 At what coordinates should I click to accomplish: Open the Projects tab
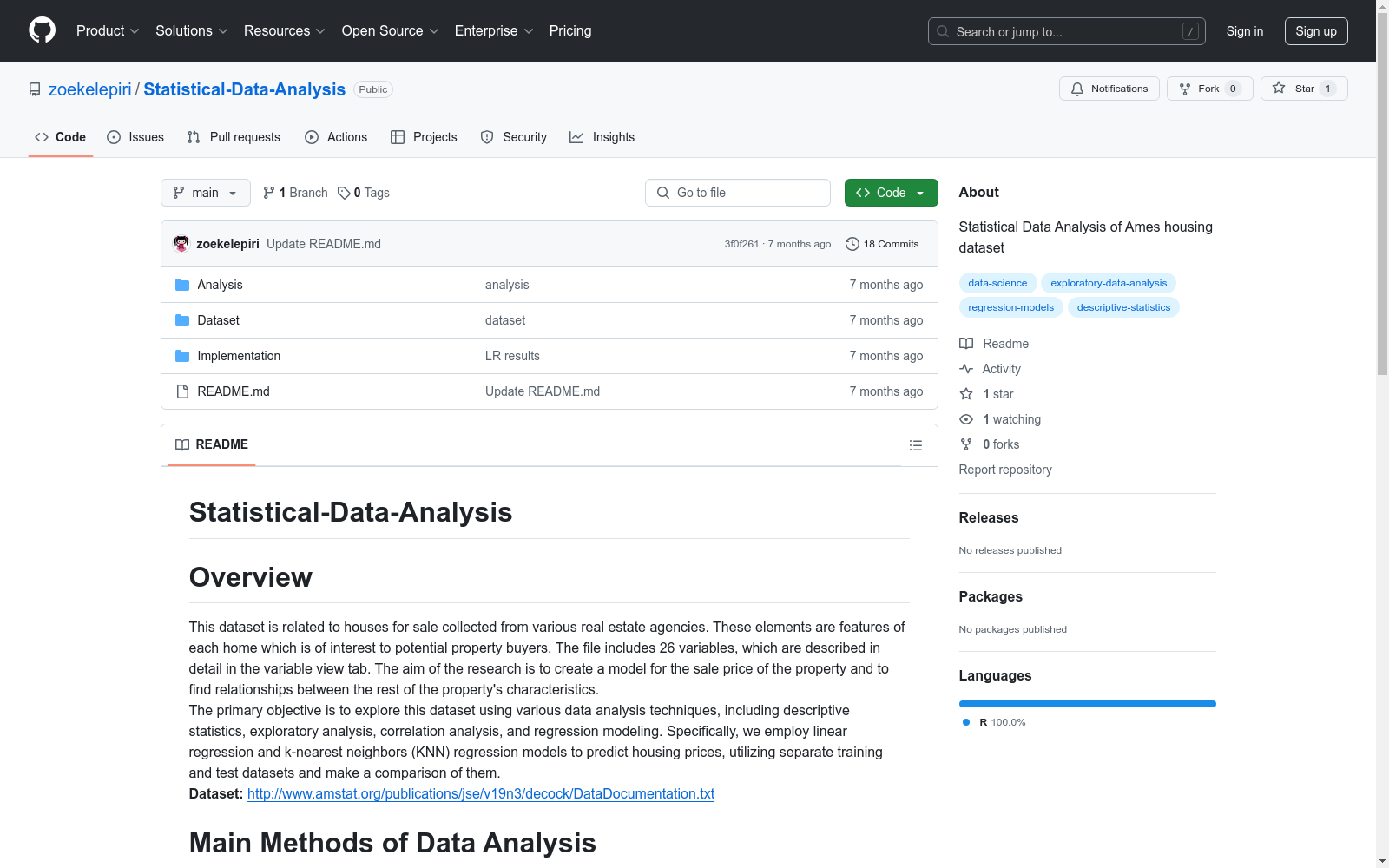[x=424, y=137]
